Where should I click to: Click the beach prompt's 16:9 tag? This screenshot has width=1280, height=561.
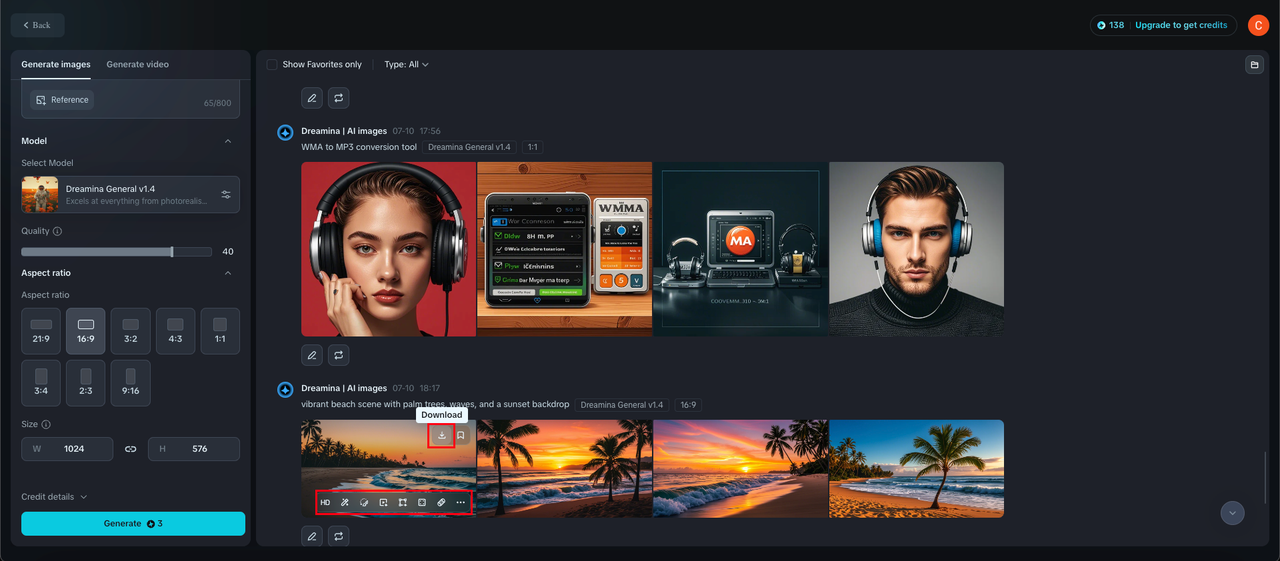688,405
